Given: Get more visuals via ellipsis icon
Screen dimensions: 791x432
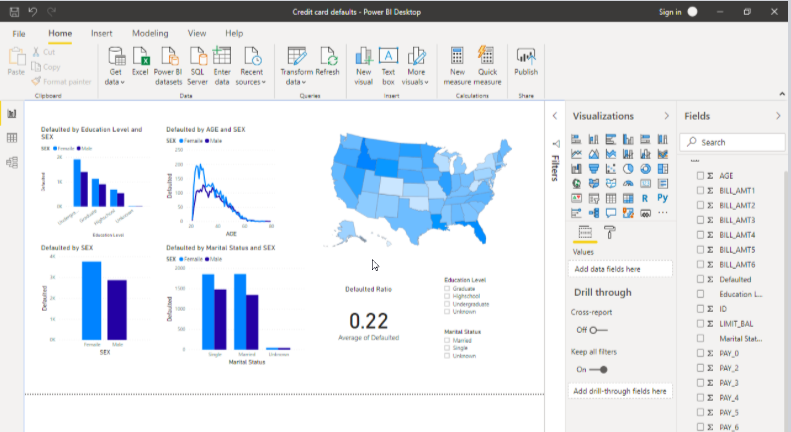Looking at the screenshot, I should tap(662, 213).
